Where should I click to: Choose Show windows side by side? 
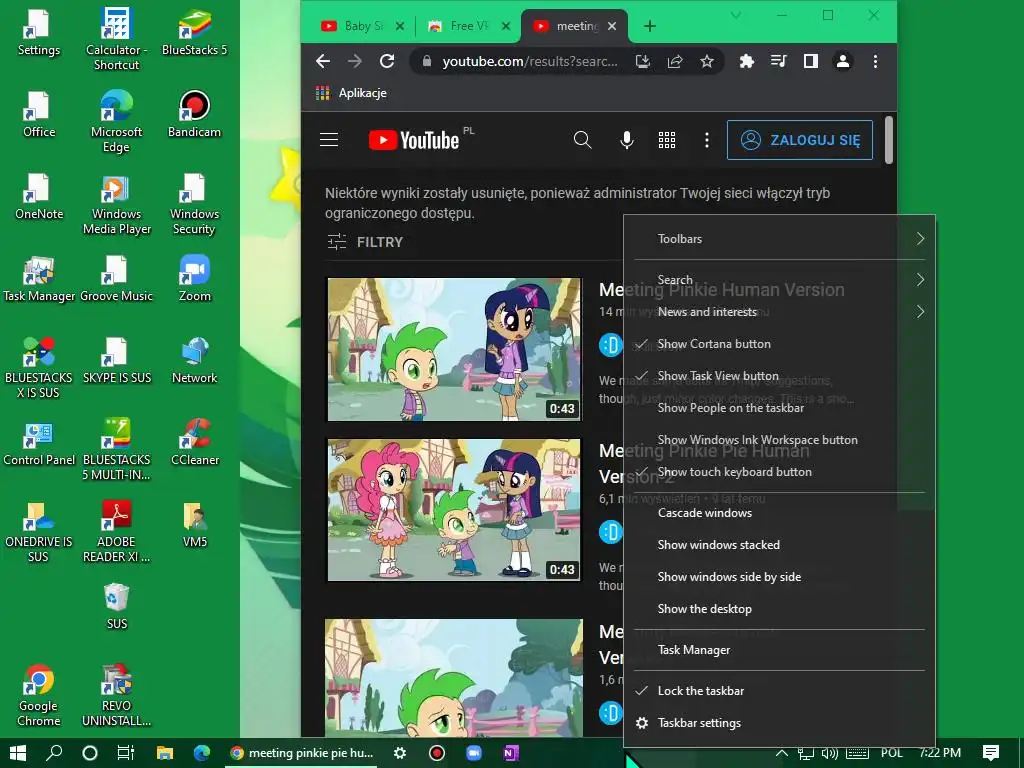780,577
